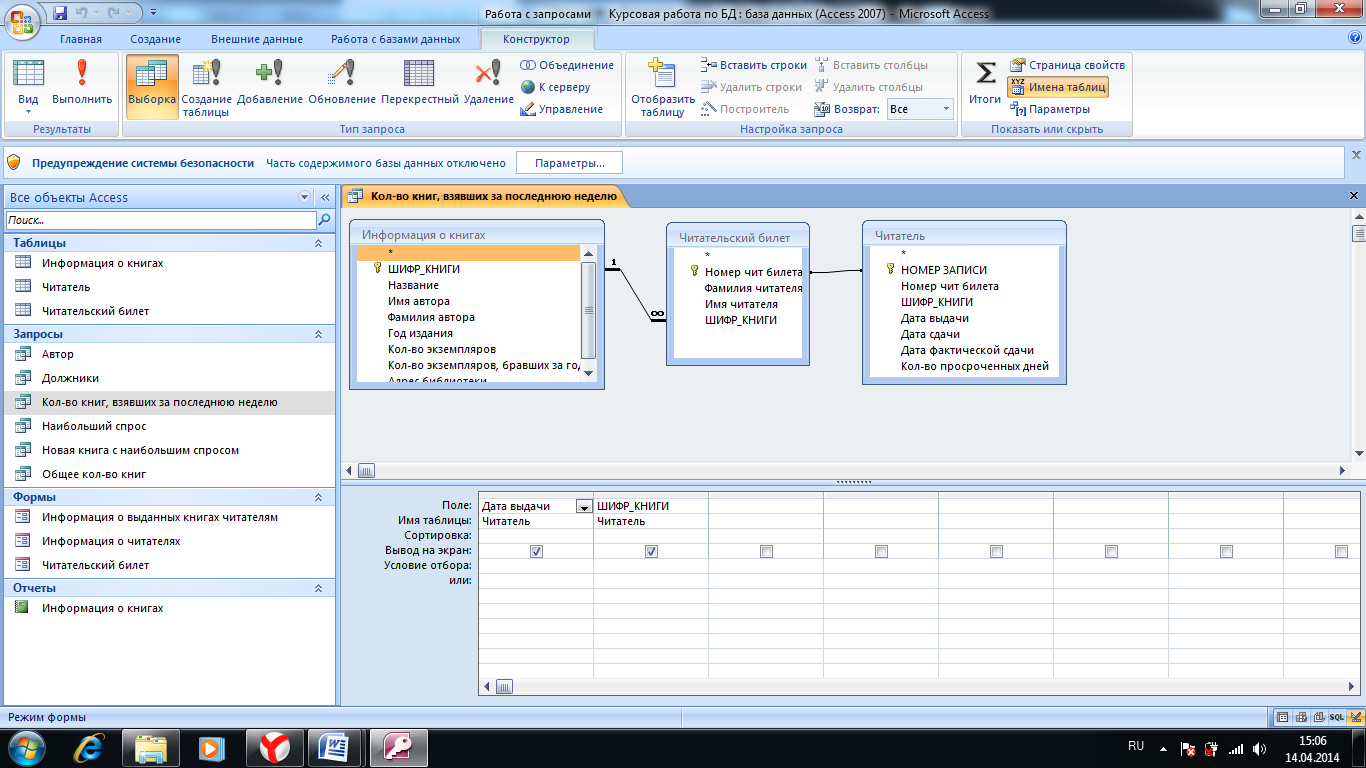This screenshot has height=768, width=1366.
Task: Open the Возврат dropdown list
Action: 946,109
